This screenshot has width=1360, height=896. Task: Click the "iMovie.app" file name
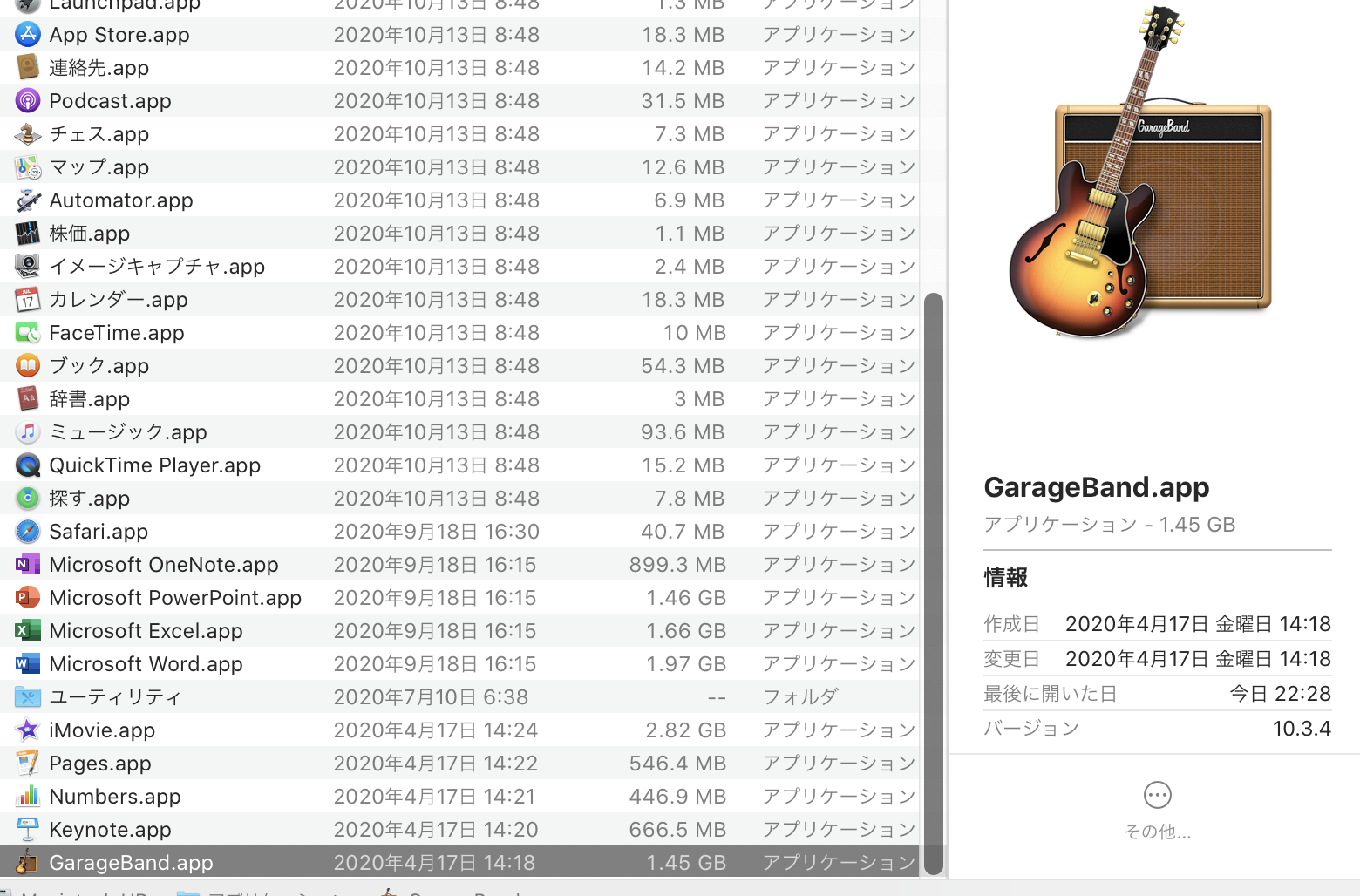[102, 730]
